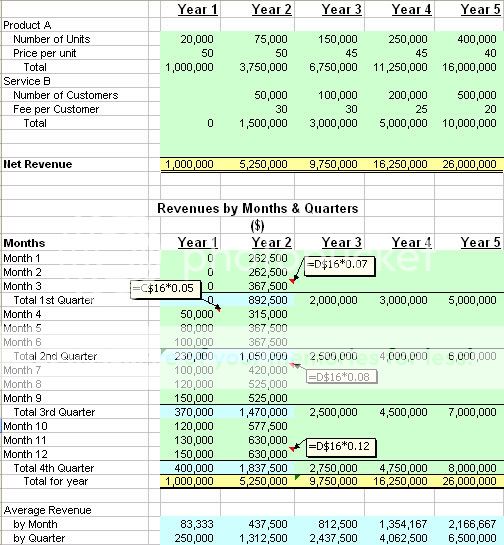Select the Total 1st Quarter Year 2 value 892,500
Image resolution: width=504 pixels, height=545 pixels.
pos(268,300)
